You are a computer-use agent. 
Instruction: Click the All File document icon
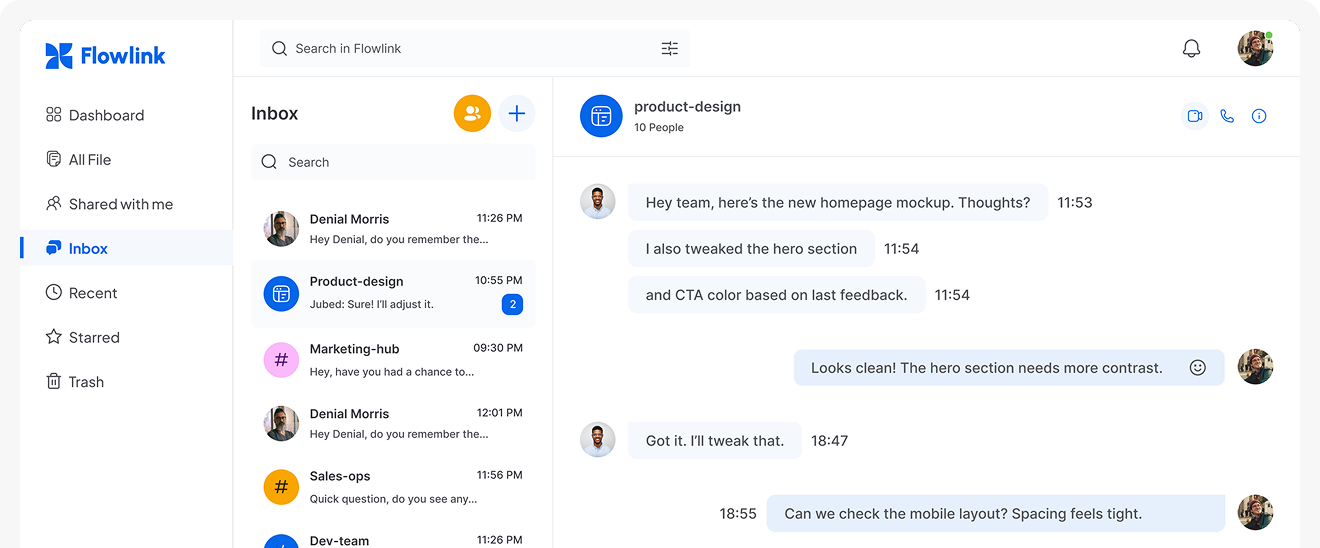[x=54, y=159]
